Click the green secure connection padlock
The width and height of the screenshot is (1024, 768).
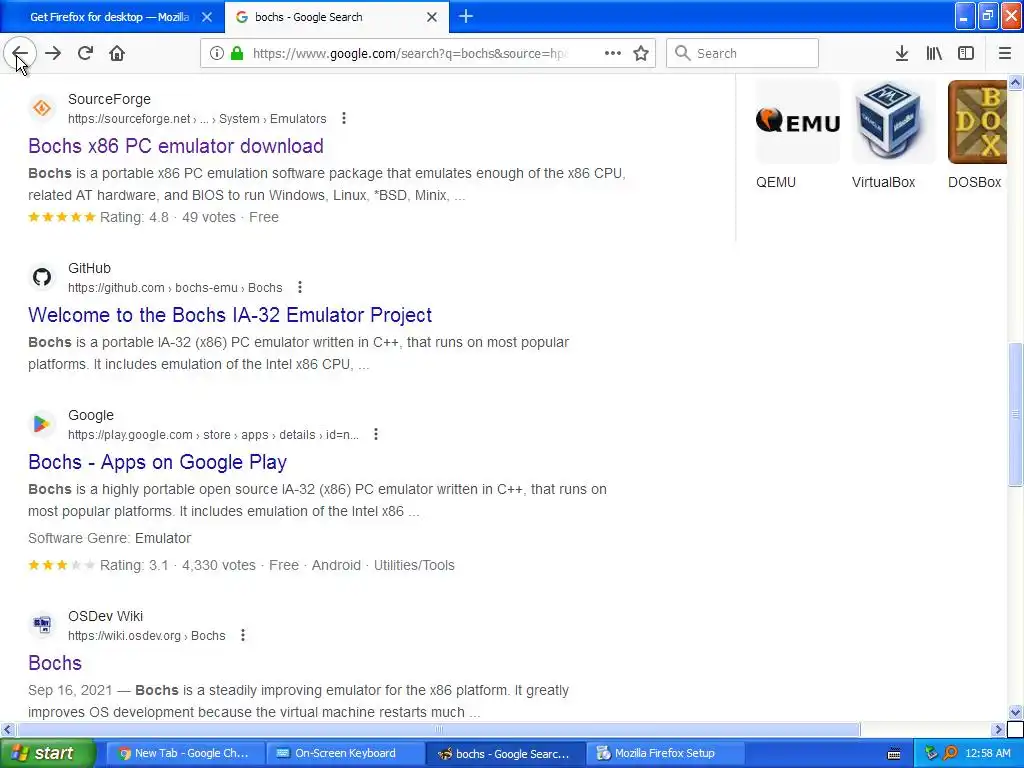pos(237,54)
